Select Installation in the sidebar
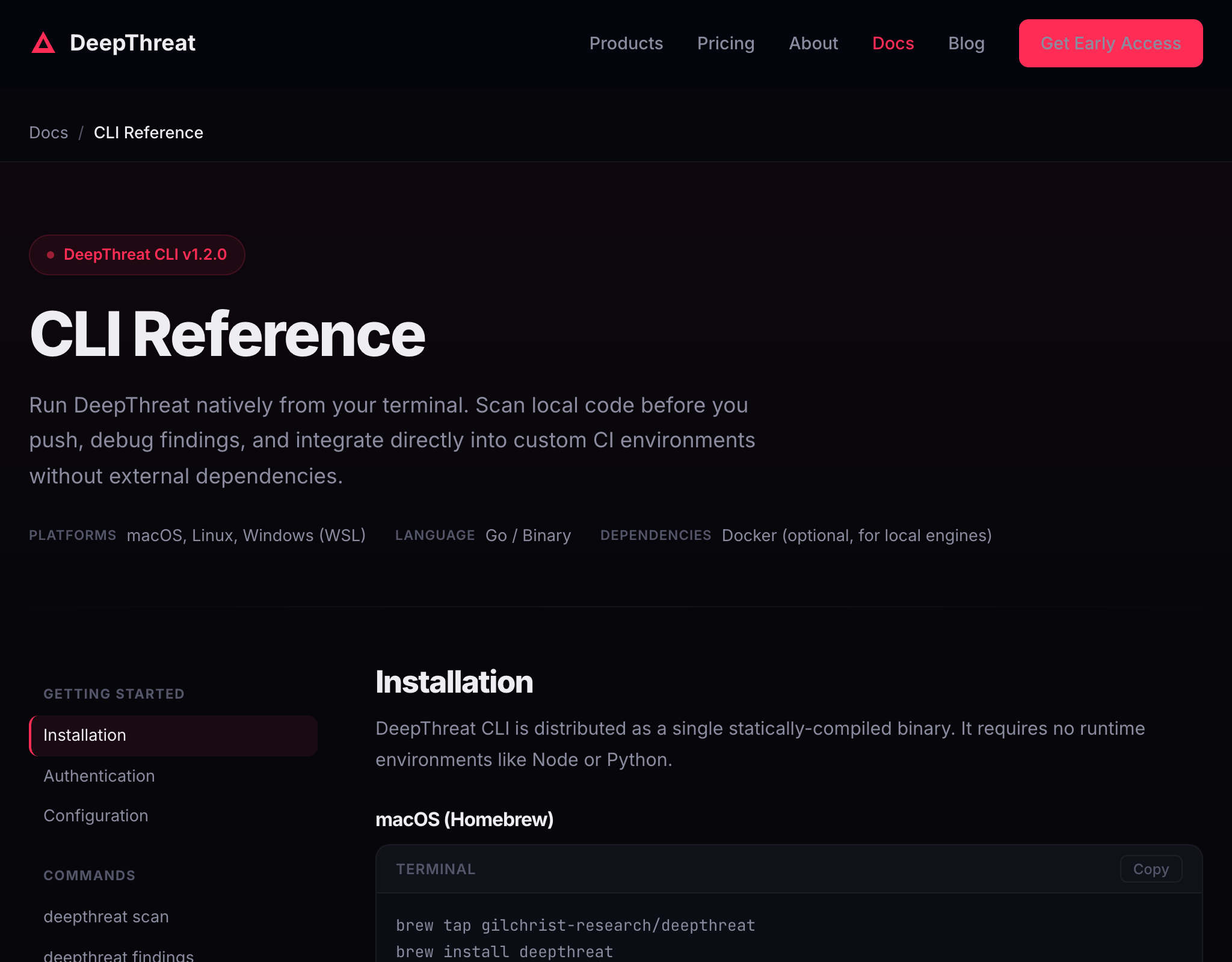Screen dimensions: 1232x962 click(85, 735)
